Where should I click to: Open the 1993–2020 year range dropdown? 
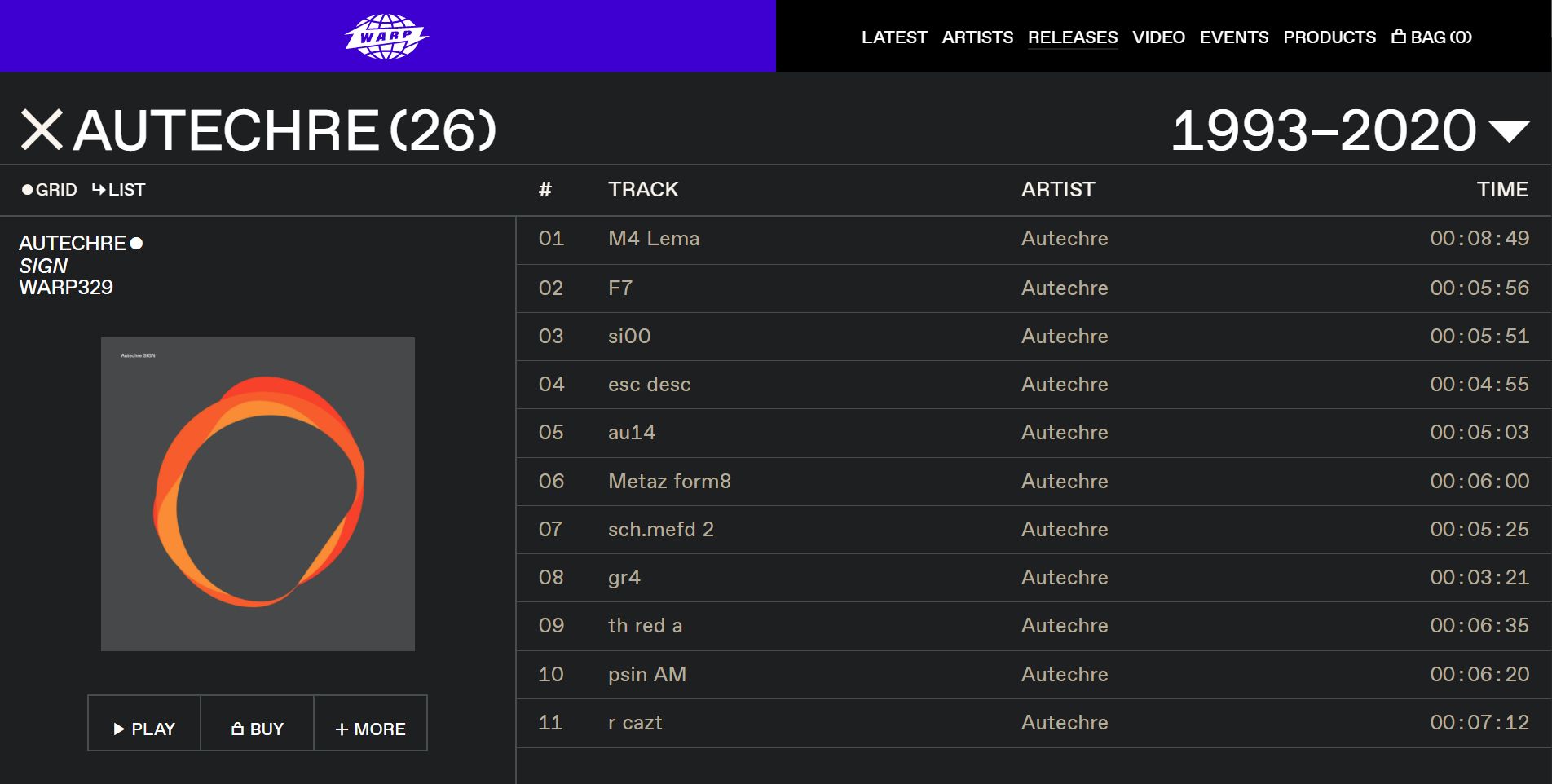[1509, 131]
